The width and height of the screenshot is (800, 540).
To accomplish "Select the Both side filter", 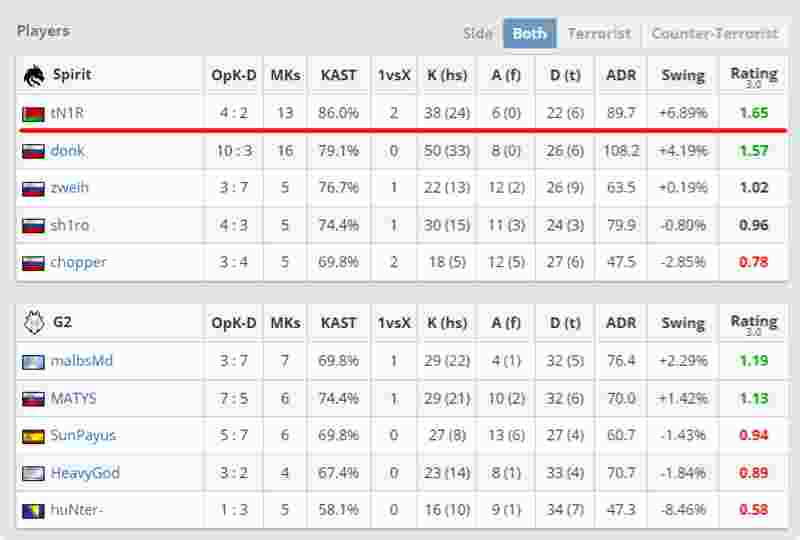I will 529,33.
